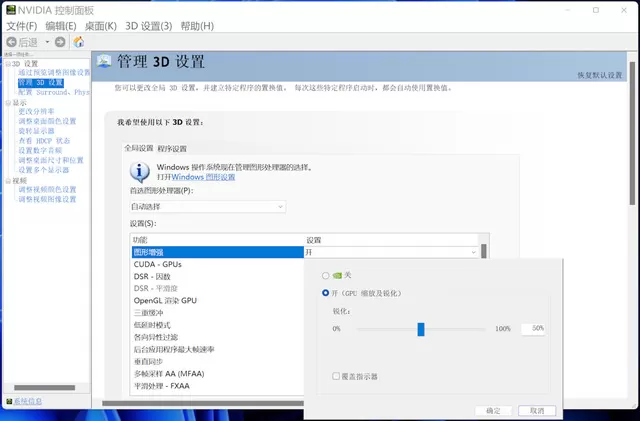The height and width of the screenshot is (421, 640).
Task: Collapse the 显示 tree node
Action: click(8, 103)
